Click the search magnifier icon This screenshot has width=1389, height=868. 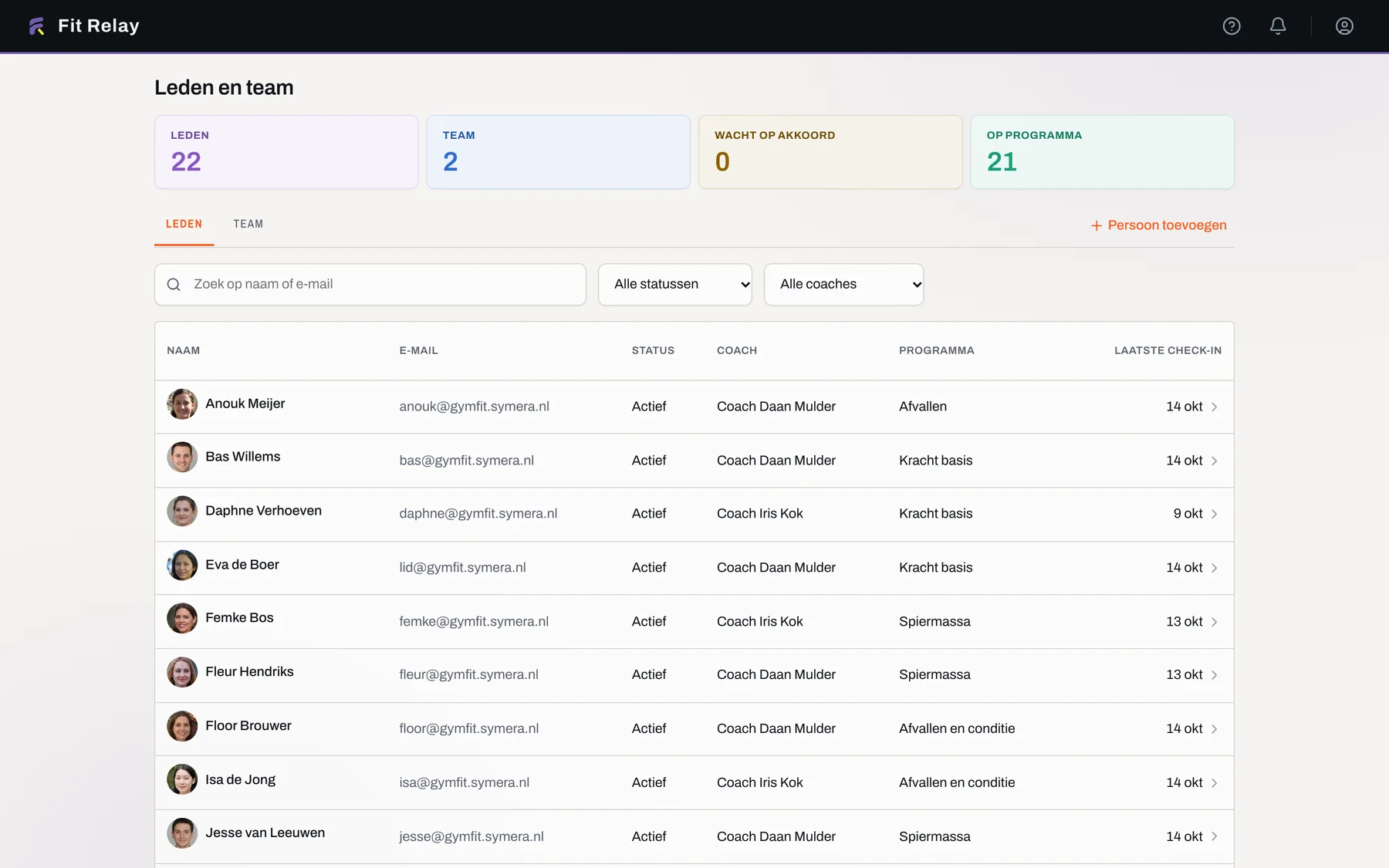[x=174, y=285]
